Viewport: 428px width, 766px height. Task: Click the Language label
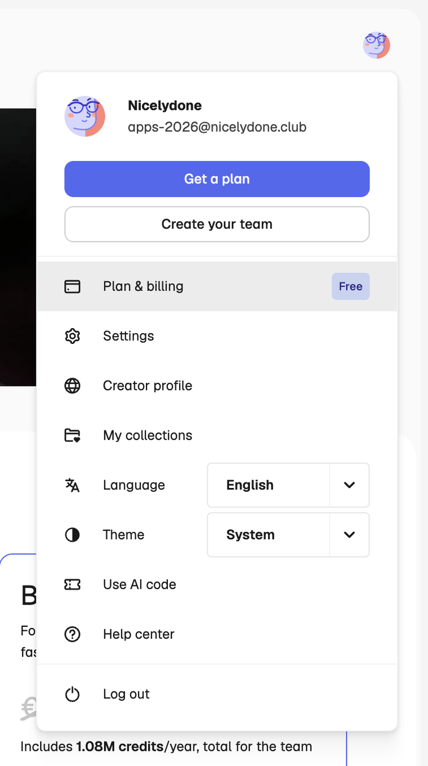pyautogui.click(x=134, y=485)
